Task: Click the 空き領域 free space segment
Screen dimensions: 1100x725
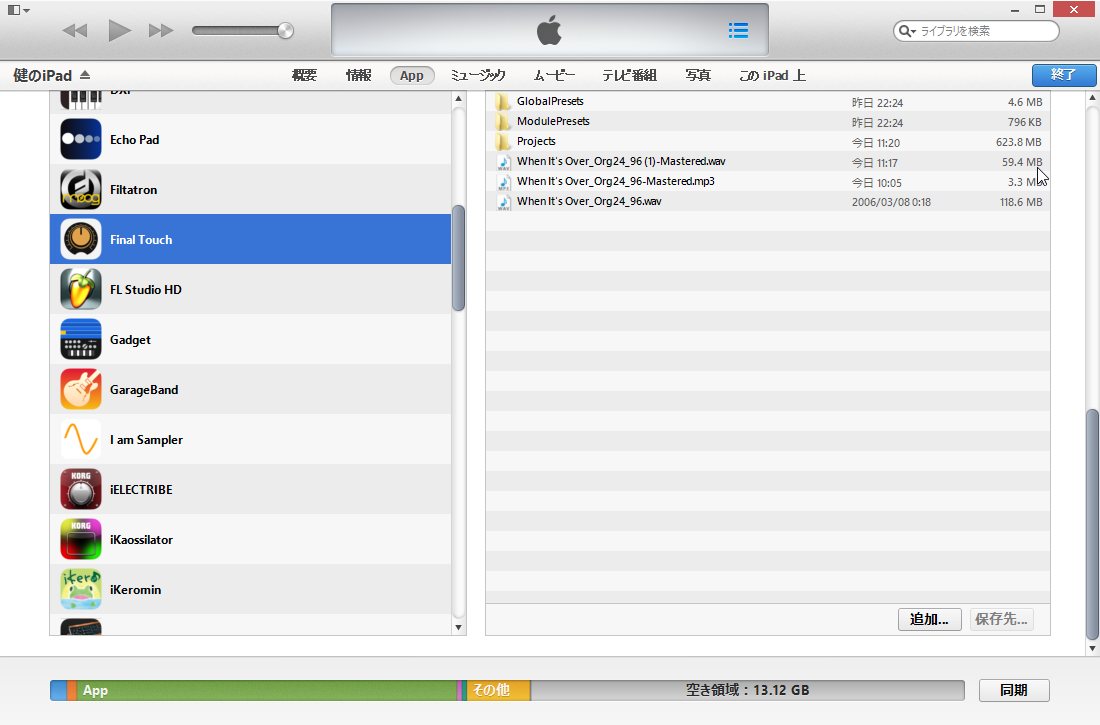Action: pyautogui.click(x=747, y=690)
